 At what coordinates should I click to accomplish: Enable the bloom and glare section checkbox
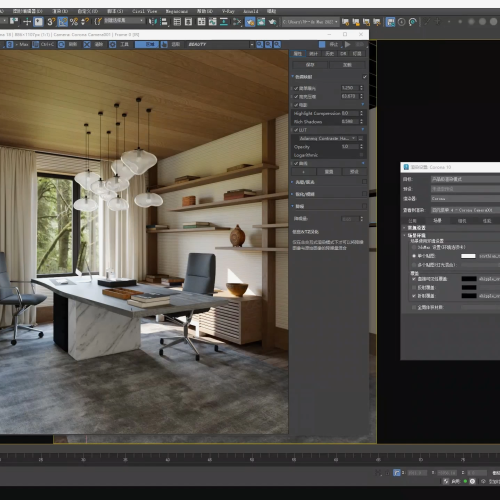coord(364,182)
